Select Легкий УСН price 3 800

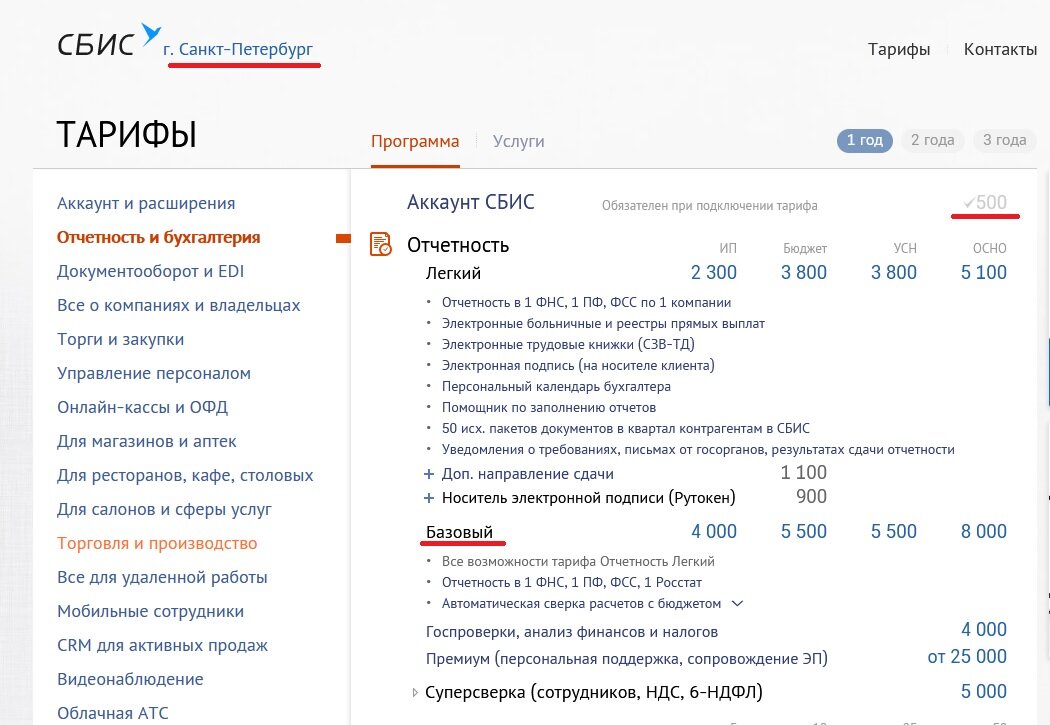coord(894,272)
